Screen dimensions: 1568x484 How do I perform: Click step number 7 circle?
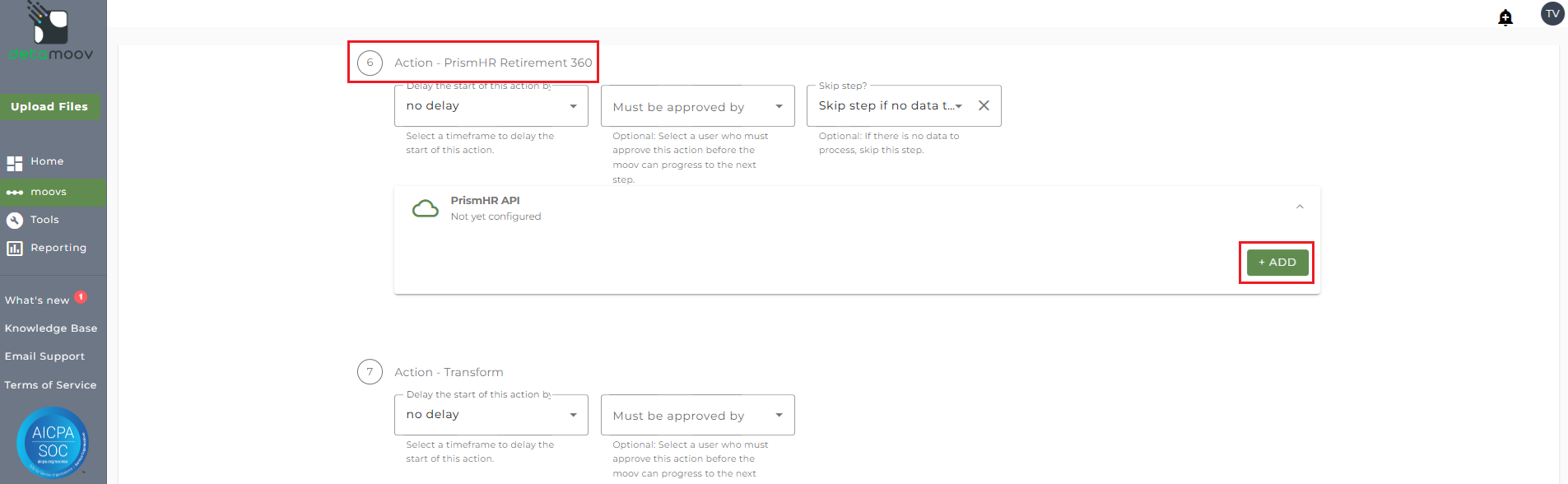[x=370, y=372]
